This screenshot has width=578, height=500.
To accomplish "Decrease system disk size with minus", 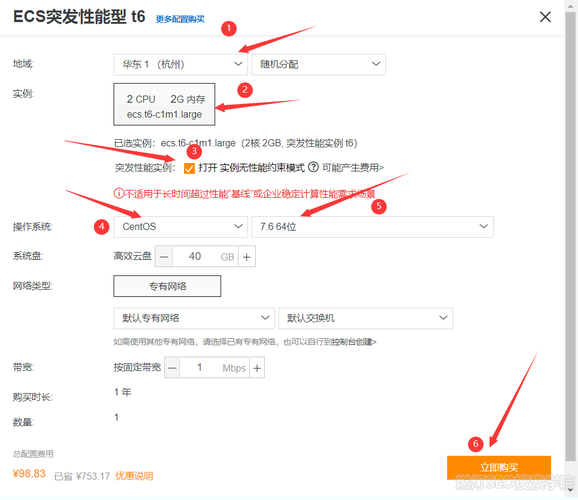I will coord(164,257).
